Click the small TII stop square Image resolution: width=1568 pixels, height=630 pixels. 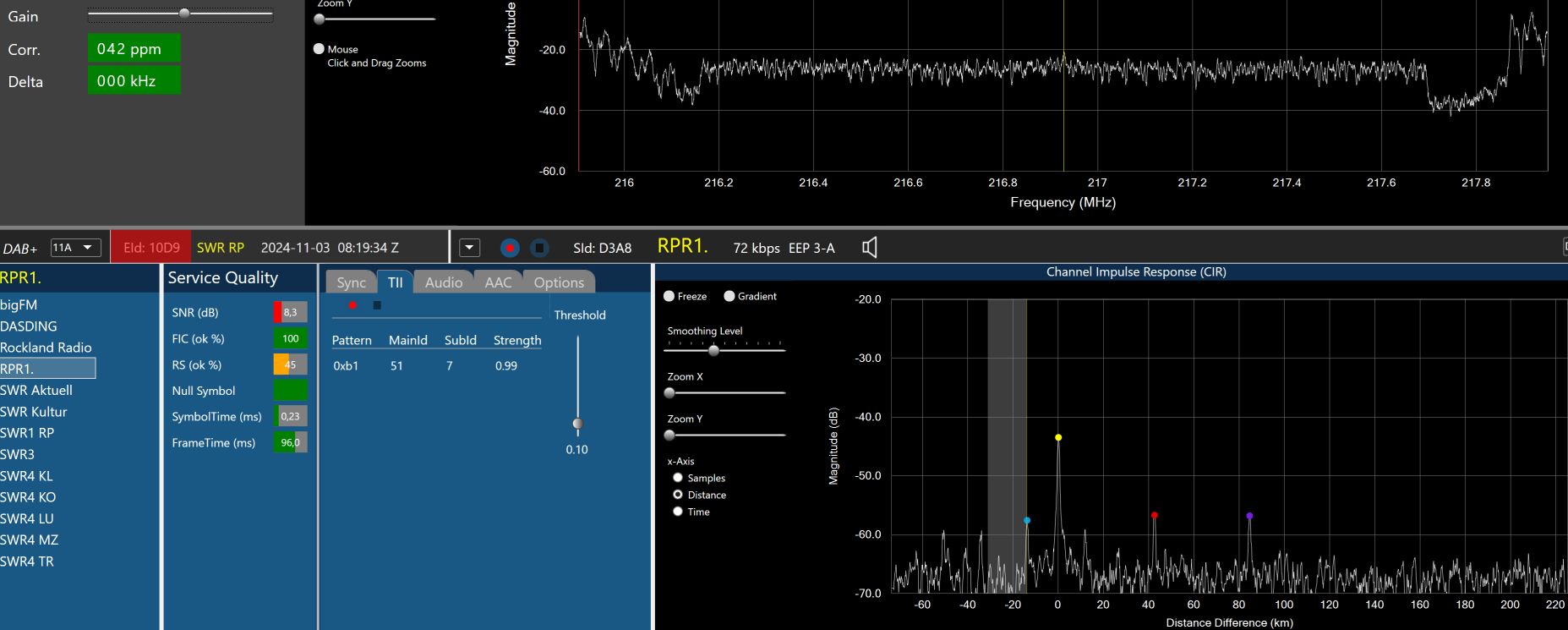pos(377,305)
